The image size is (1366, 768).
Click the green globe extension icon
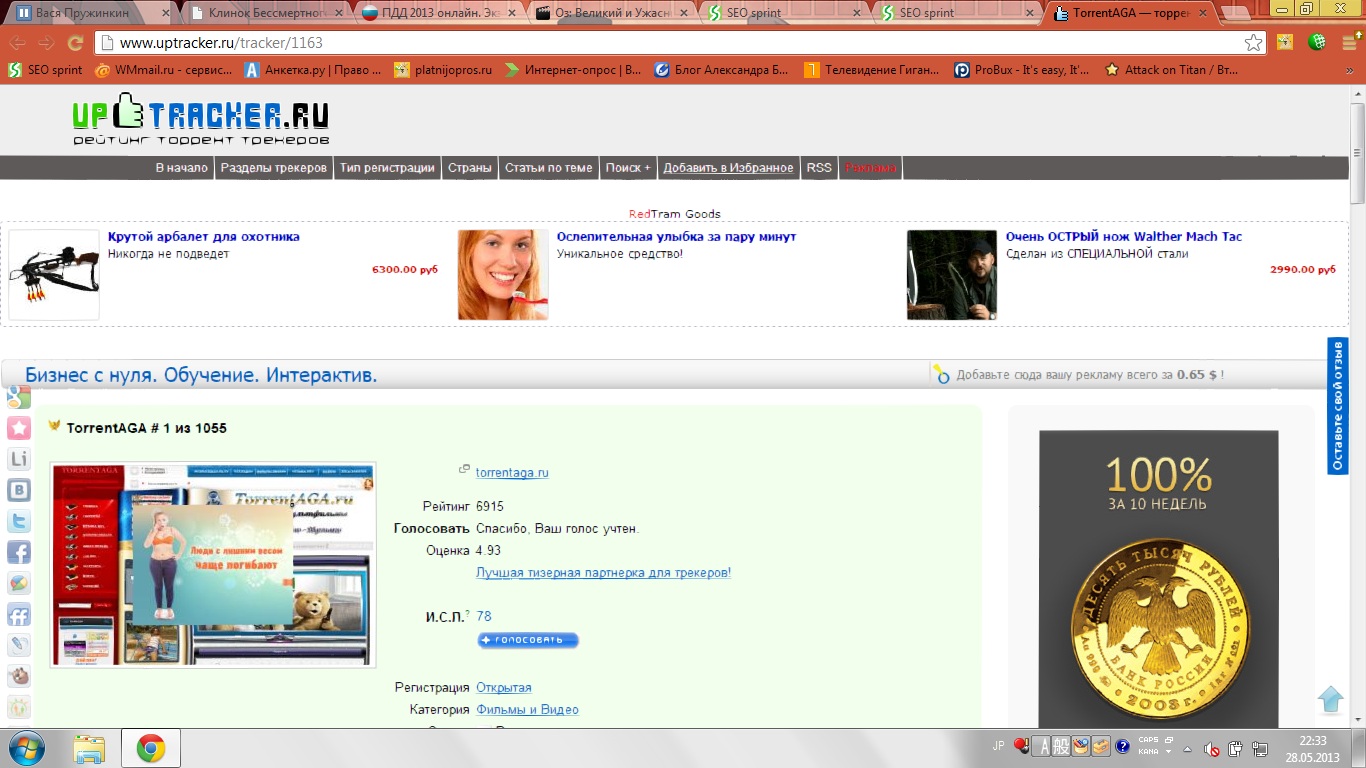click(x=1318, y=43)
